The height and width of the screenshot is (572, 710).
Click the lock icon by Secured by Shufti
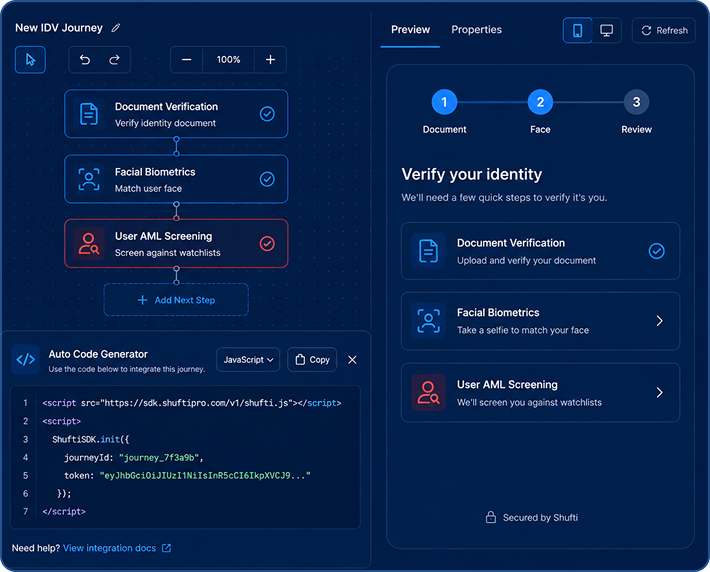490,517
